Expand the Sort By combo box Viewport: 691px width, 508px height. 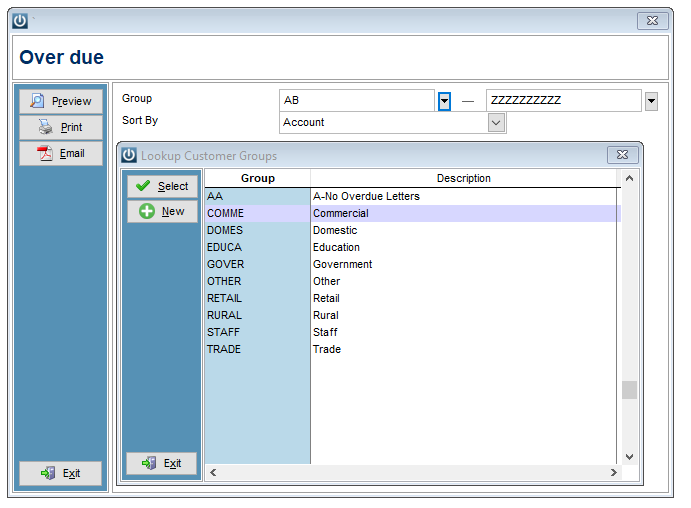pyautogui.click(x=496, y=122)
